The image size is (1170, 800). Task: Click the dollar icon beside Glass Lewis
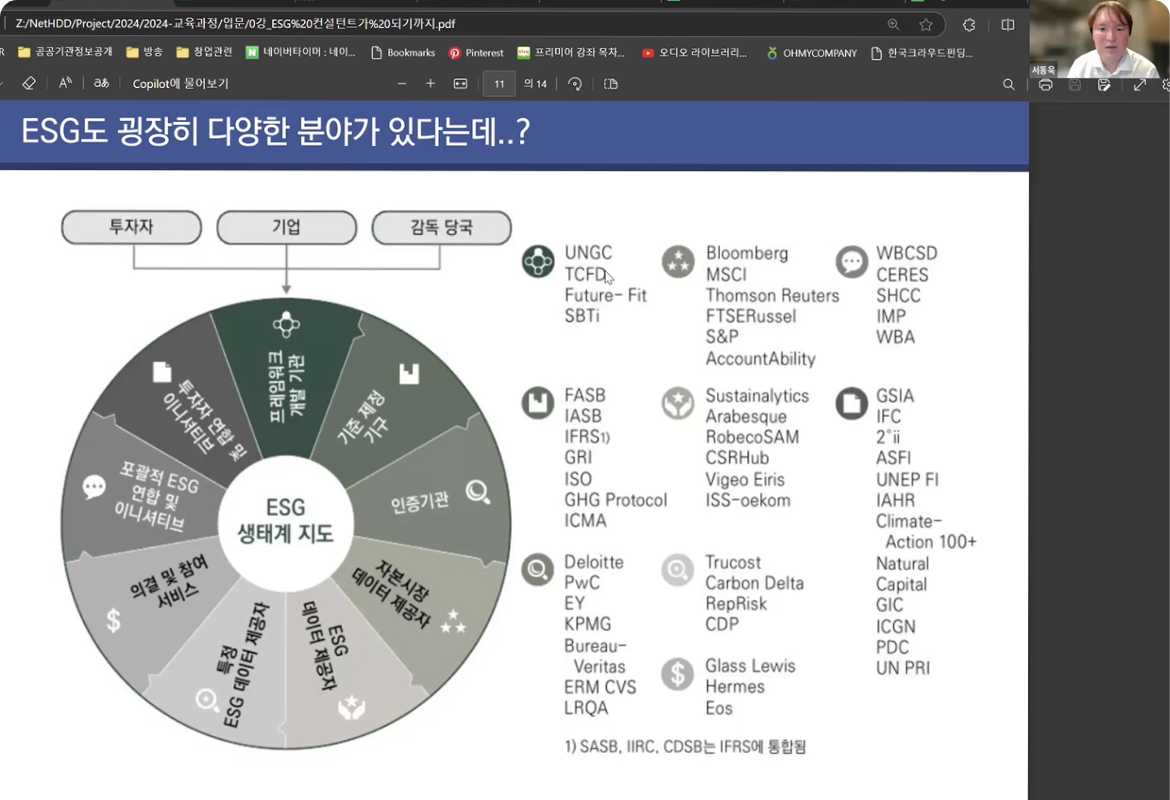pyautogui.click(x=678, y=674)
